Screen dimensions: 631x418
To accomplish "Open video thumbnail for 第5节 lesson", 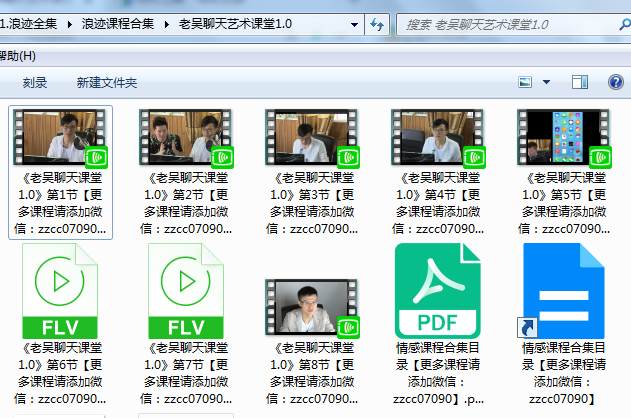I will [564, 138].
